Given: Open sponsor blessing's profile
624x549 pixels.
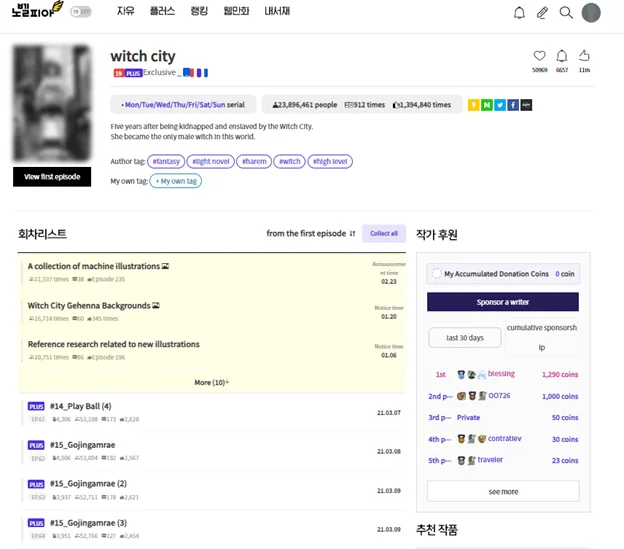Looking at the screenshot, I should (501, 374).
